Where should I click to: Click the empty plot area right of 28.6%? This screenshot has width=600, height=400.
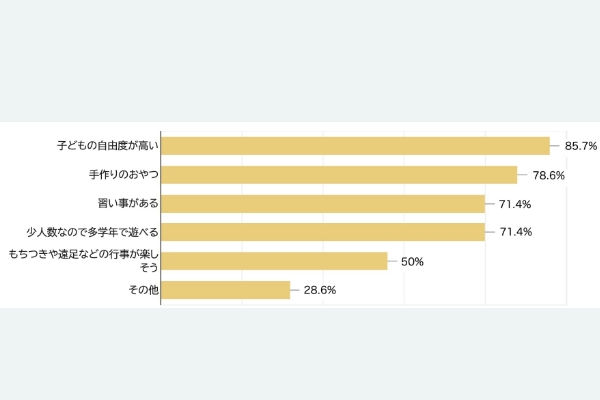(452, 290)
